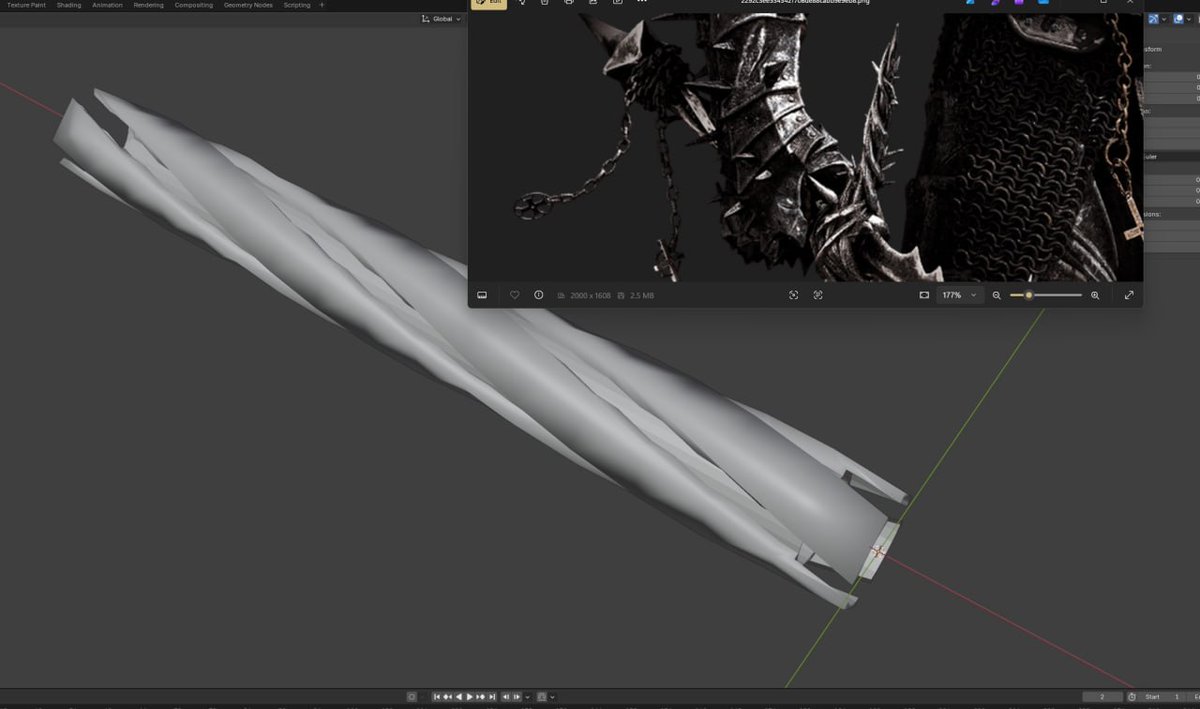
Task: Click visual search icon in Photos viewer
Action: click(x=818, y=295)
